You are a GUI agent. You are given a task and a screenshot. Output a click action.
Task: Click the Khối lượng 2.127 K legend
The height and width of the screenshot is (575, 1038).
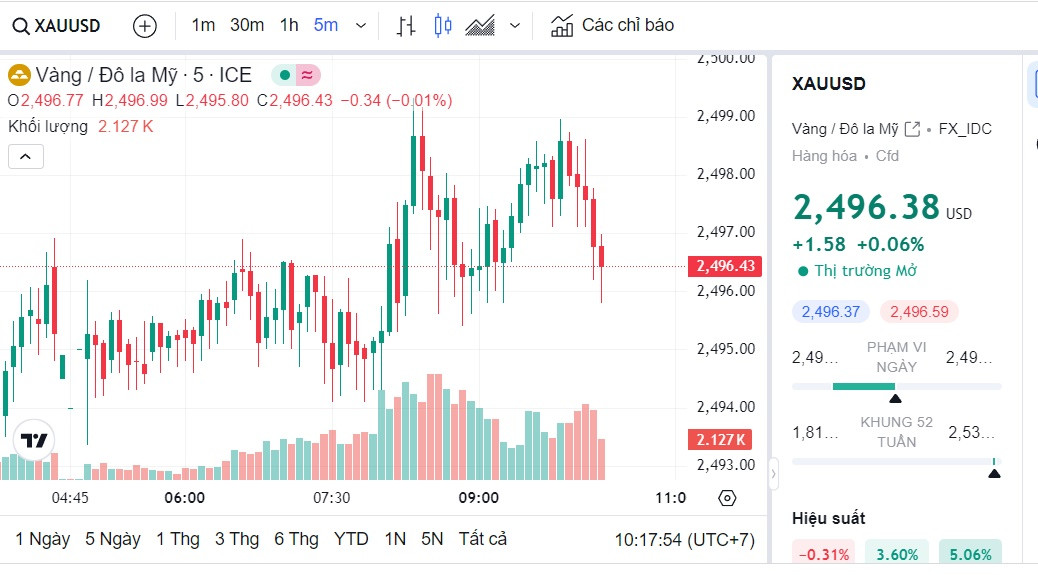pyautogui.click(x=80, y=126)
